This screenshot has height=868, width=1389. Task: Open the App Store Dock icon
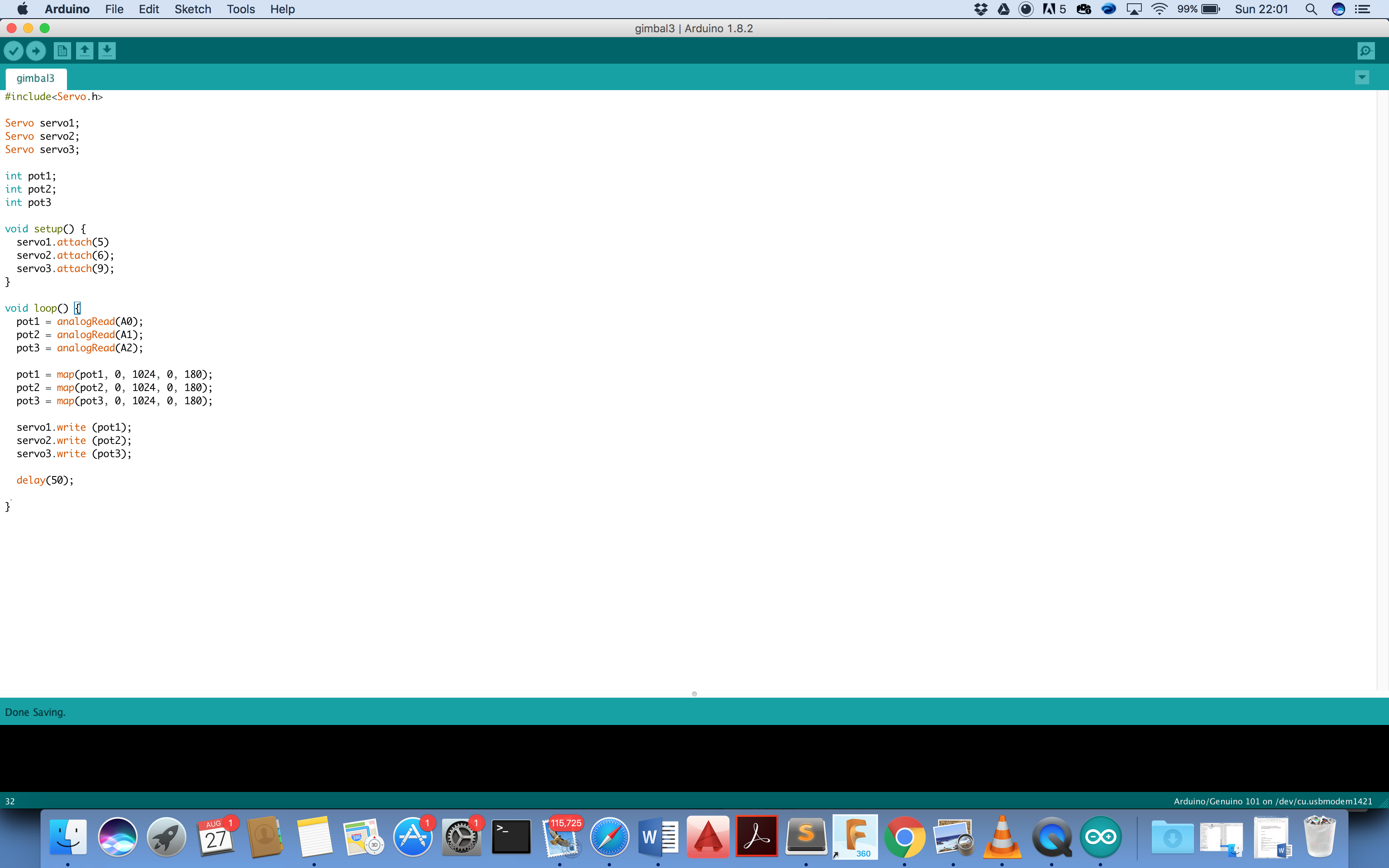tap(412, 837)
